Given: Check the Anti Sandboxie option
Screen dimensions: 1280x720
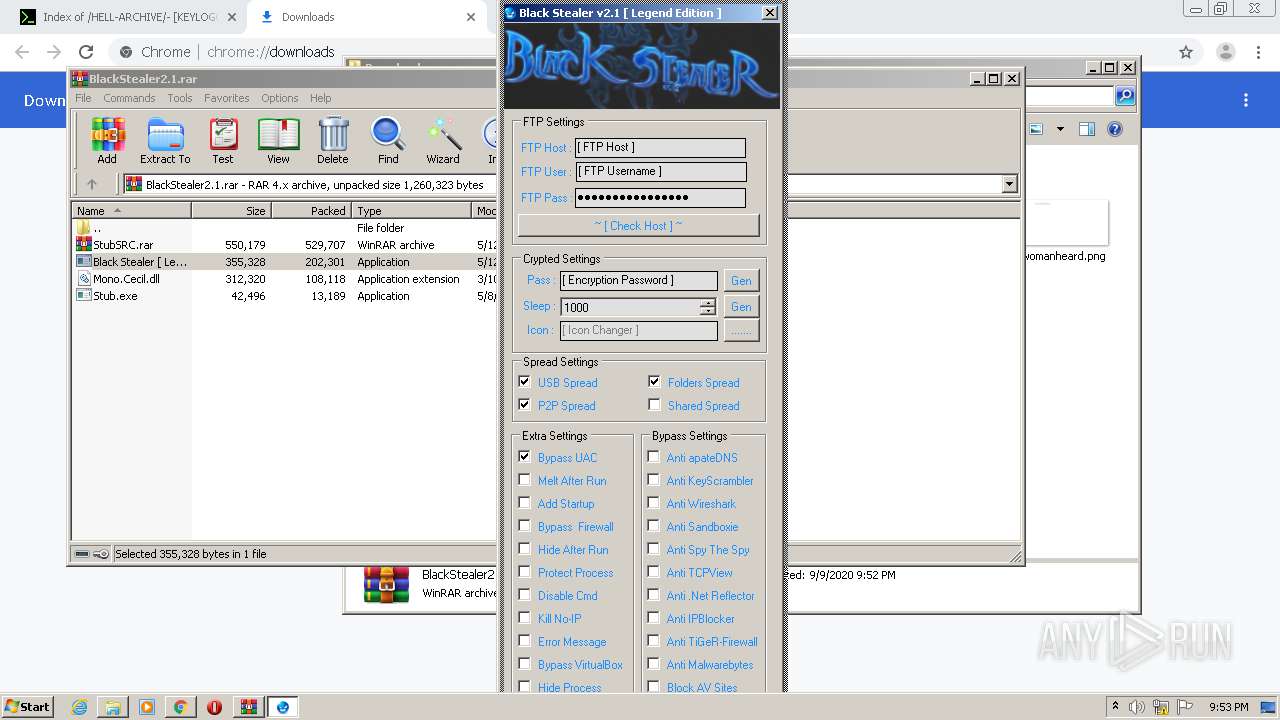Looking at the screenshot, I should pyautogui.click(x=654, y=526).
